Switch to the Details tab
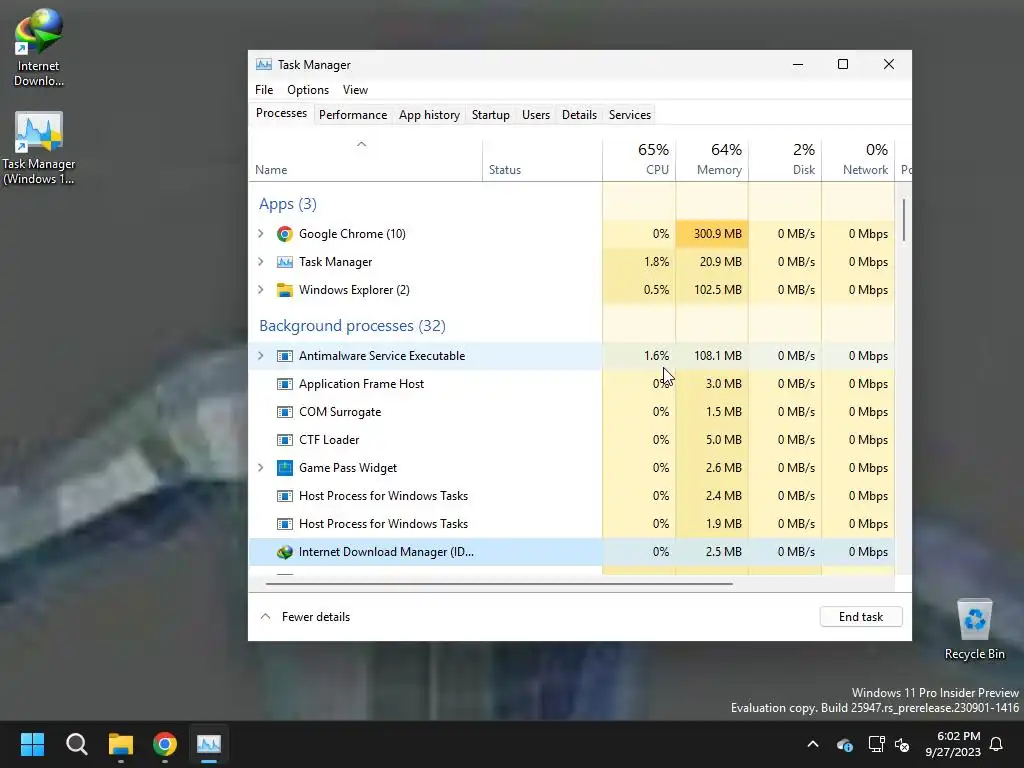The image size is (1024, 768). 579,115
